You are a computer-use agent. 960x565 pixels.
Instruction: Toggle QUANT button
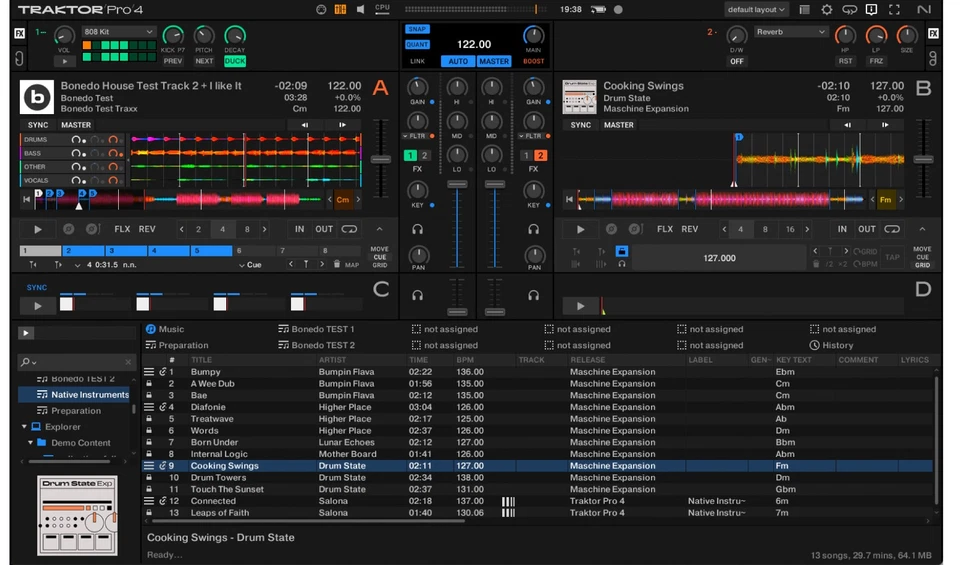coord(417,44)
